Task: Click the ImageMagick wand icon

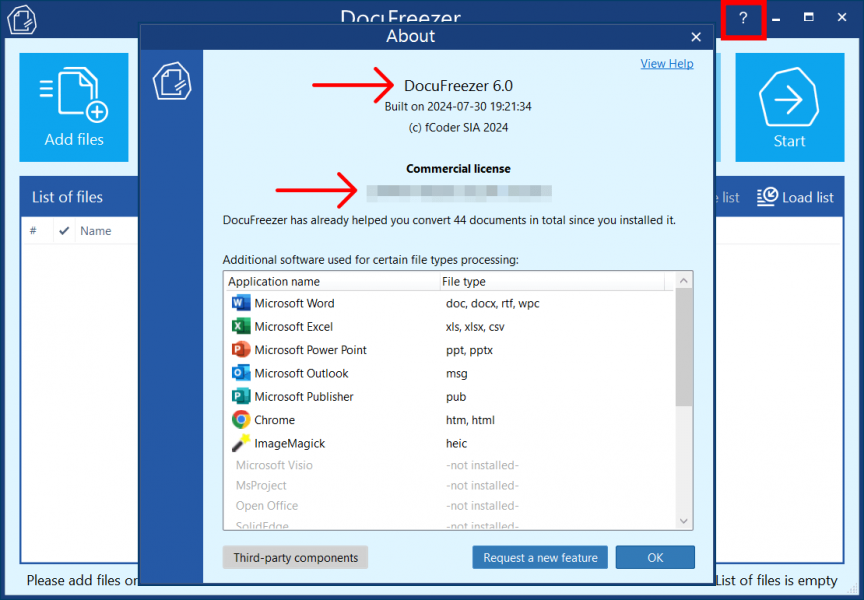Action: pyautogui.click(x=242, y=443)
